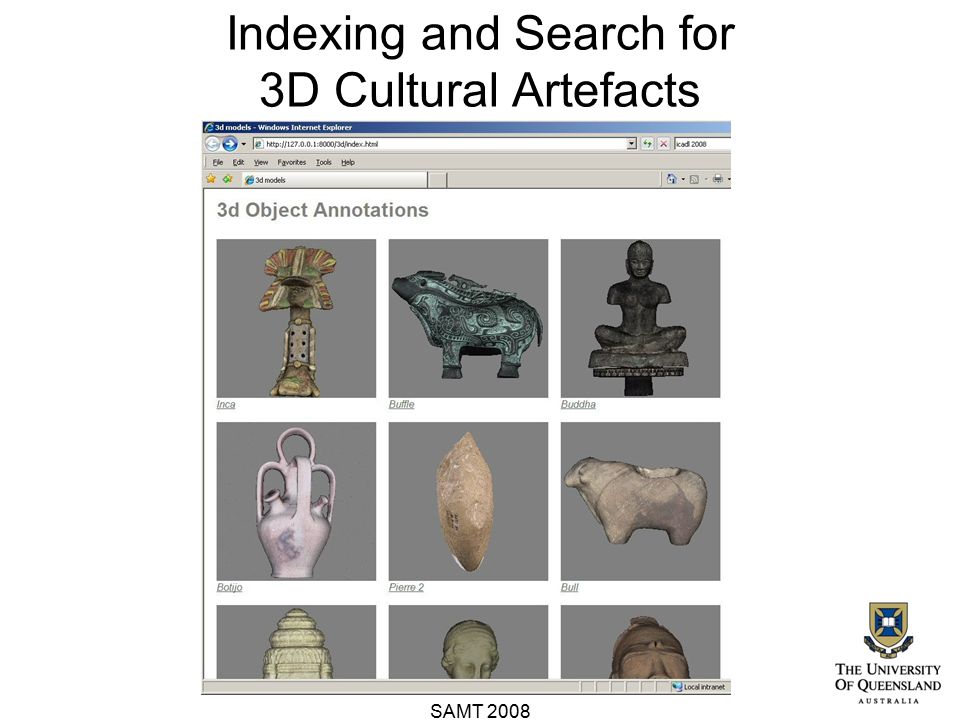Screen dimensions: 960x720
Task: Open the File menu
Action: [218, 162]
